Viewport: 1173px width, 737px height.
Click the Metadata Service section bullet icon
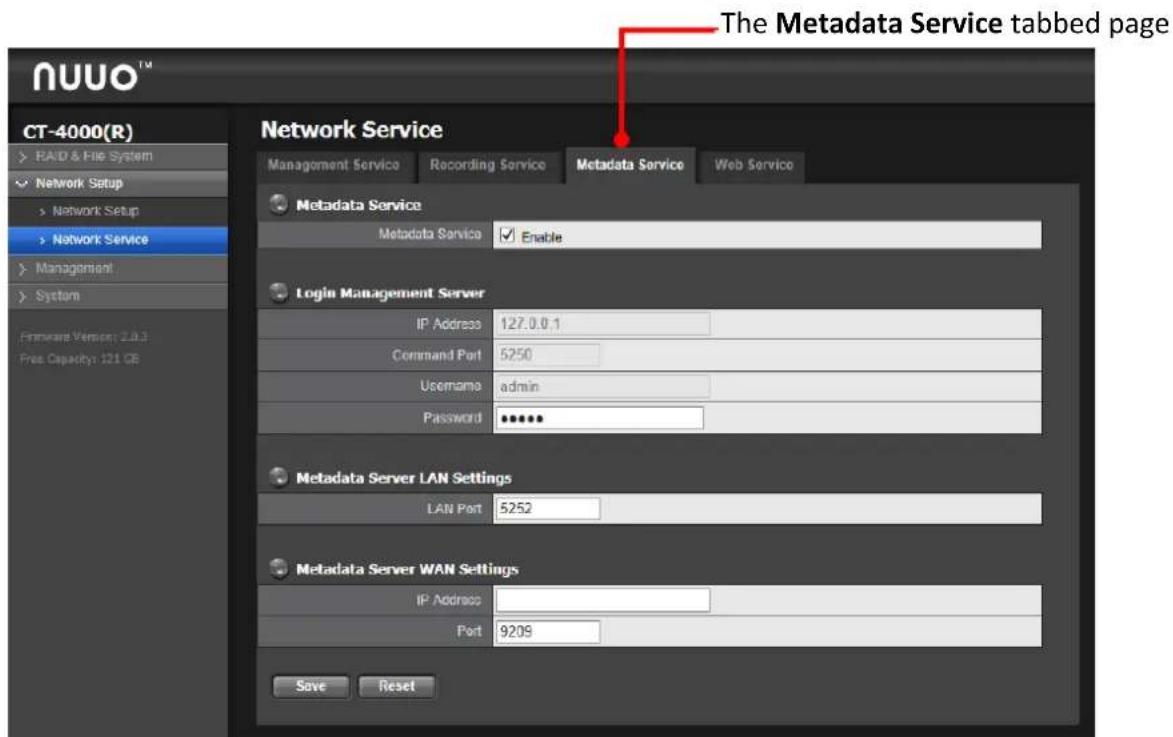pos(278,204)
